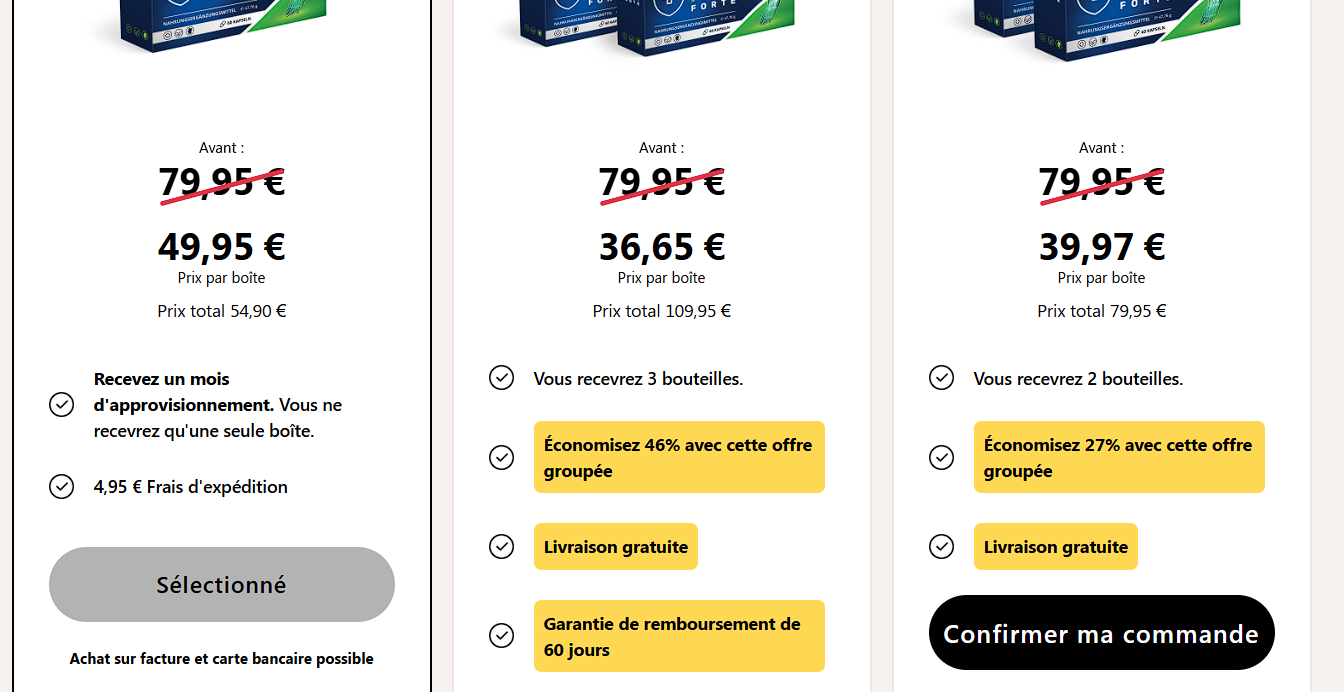Click checkmark icon beside 'Vous recevrez 3 bouteilles'
The height and width of the screenshot is (692, 1344).
click(501, 378)
